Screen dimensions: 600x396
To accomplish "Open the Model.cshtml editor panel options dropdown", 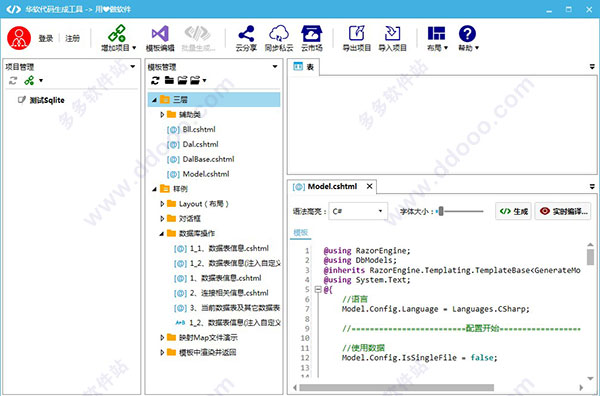I will point(592,187).
